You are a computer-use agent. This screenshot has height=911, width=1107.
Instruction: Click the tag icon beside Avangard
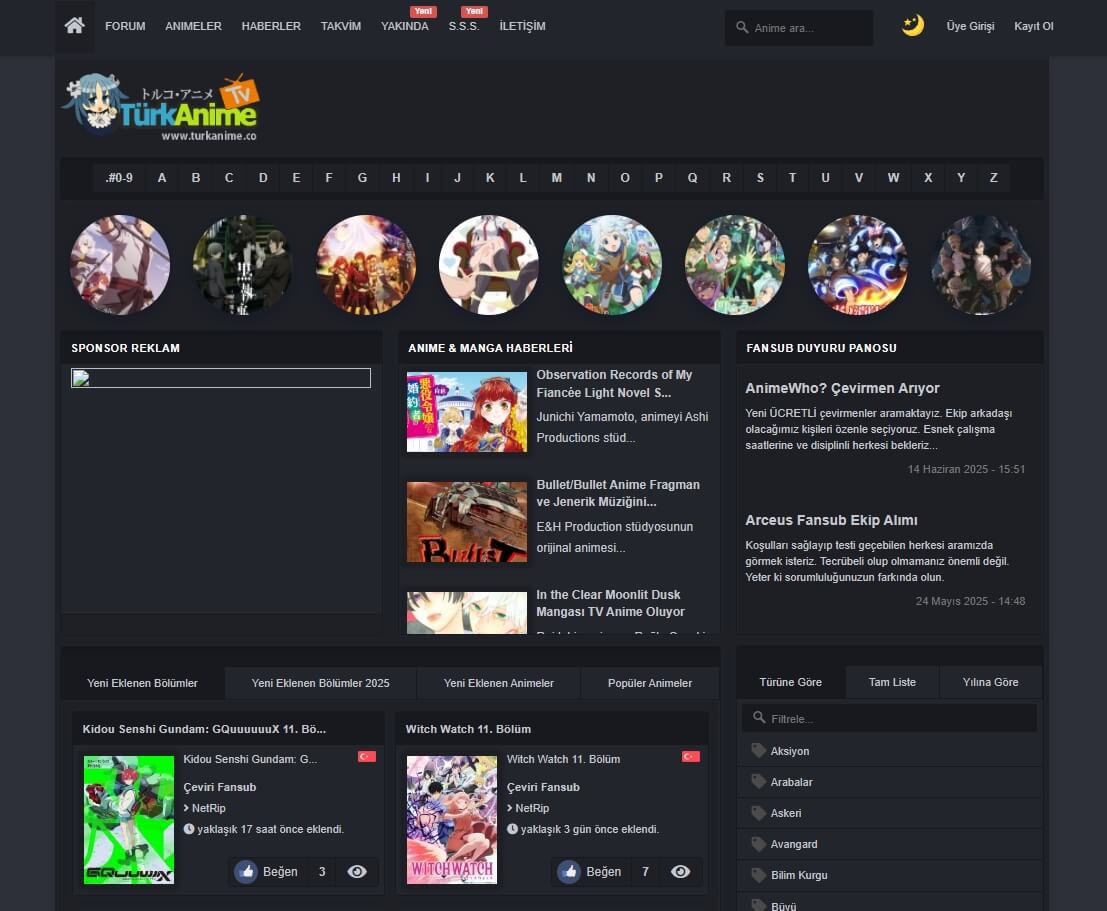point(759,844)
